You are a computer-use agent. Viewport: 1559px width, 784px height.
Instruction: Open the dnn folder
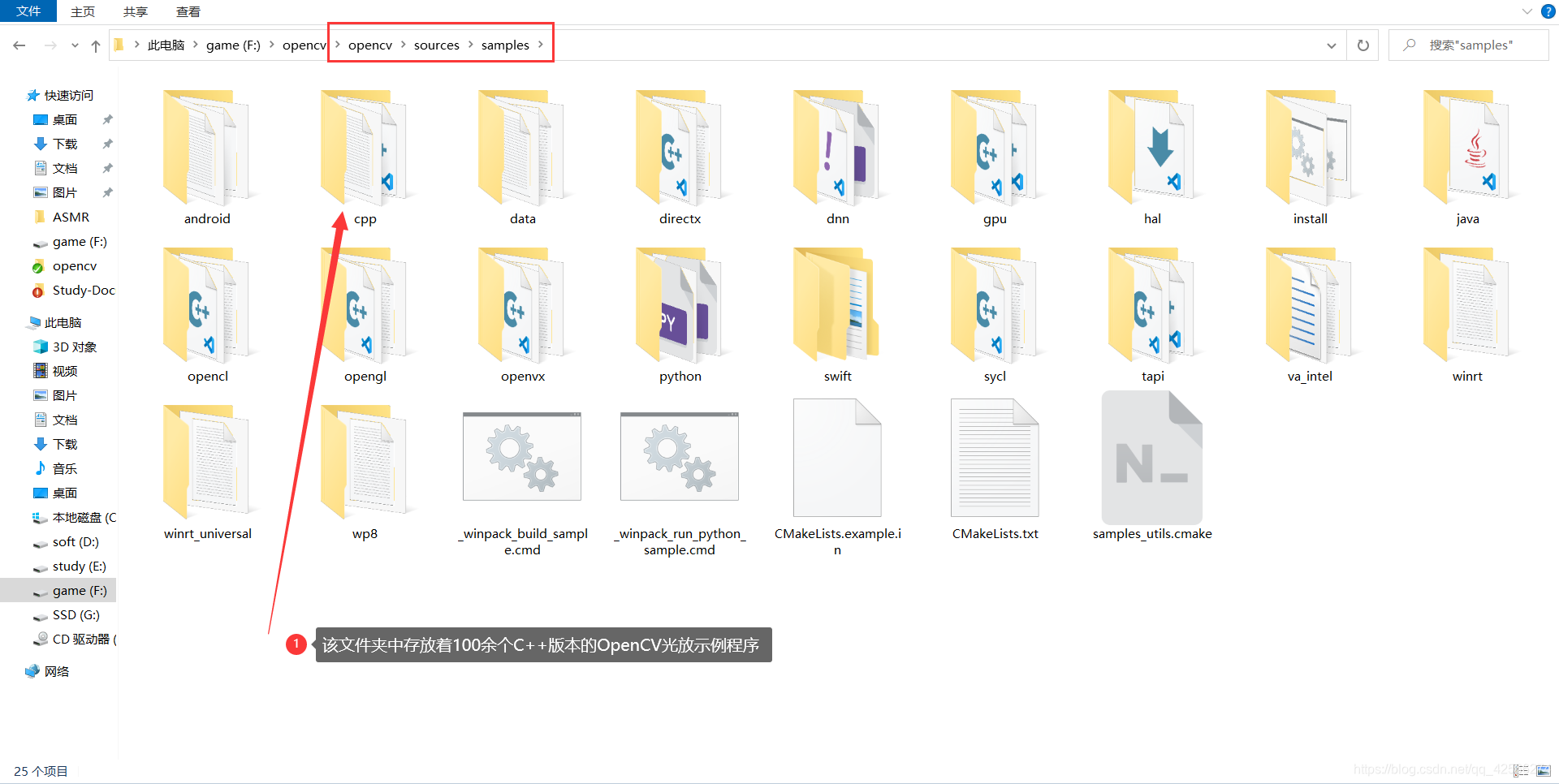pos(837,157)
